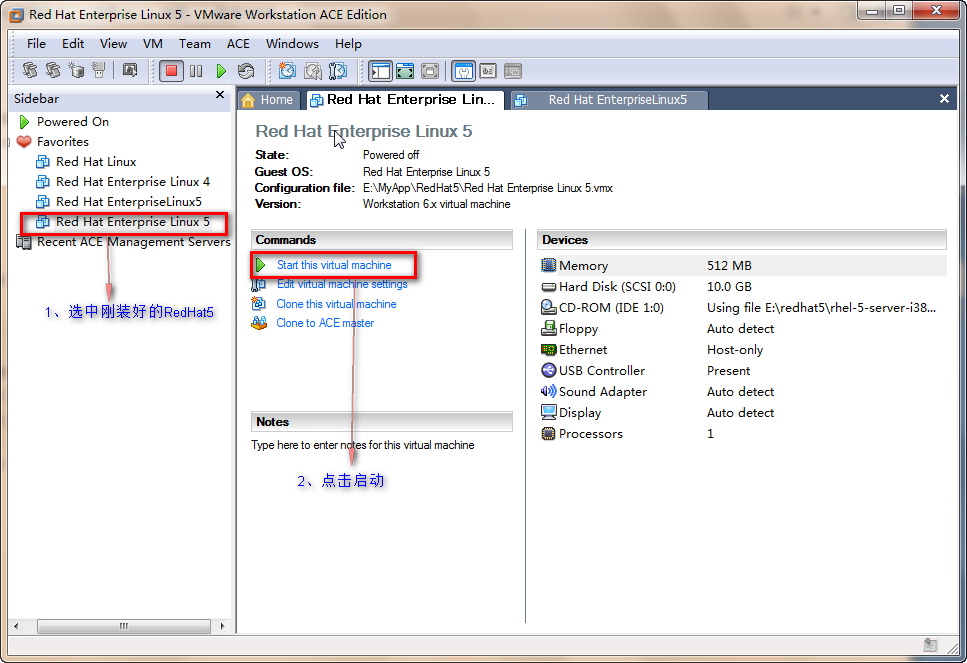This screenshot has height=663, width=967.
Task: Click the sidebar horizontal scrollbar thumb
Action: click(x=123, y=626)
